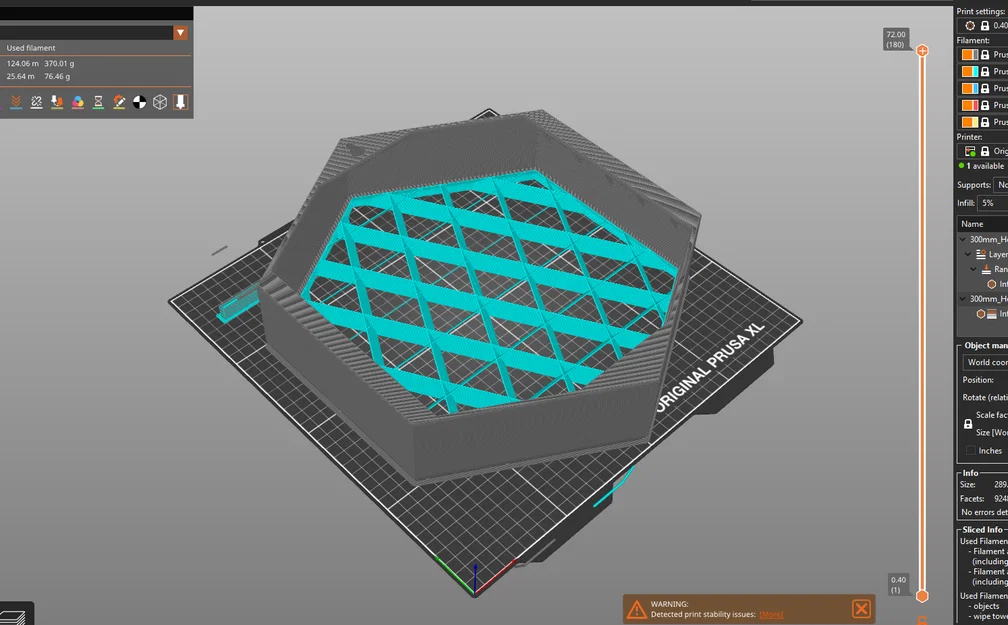
Task: Open the Infill percentage dropdown
Action: [x=993, y=202]
